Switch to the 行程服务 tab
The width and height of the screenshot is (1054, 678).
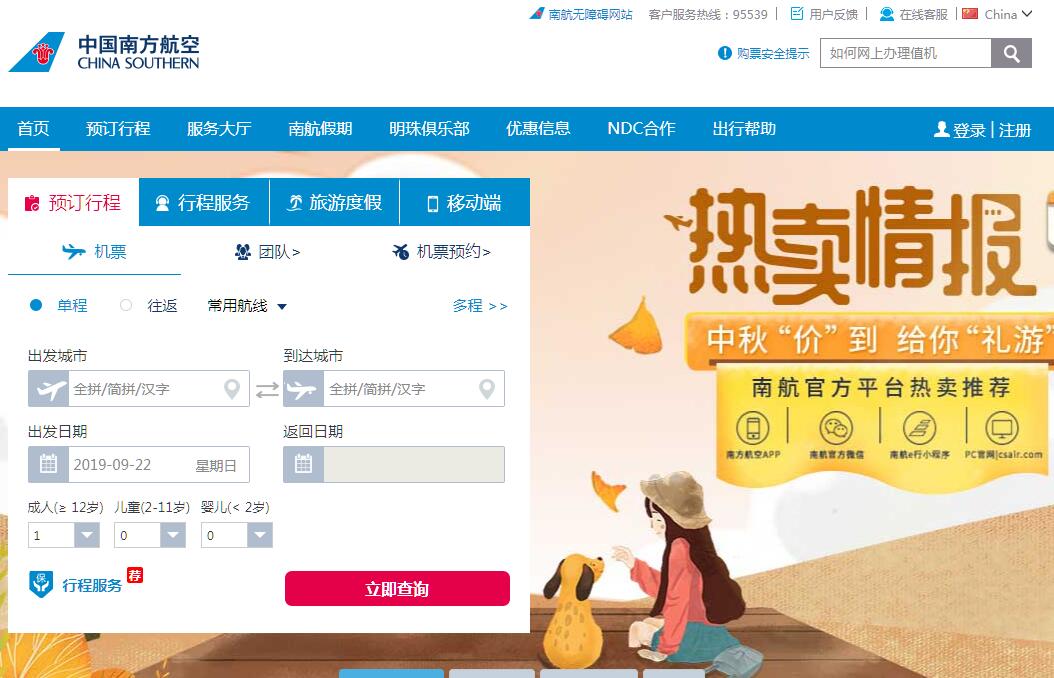tap(204, 202)
